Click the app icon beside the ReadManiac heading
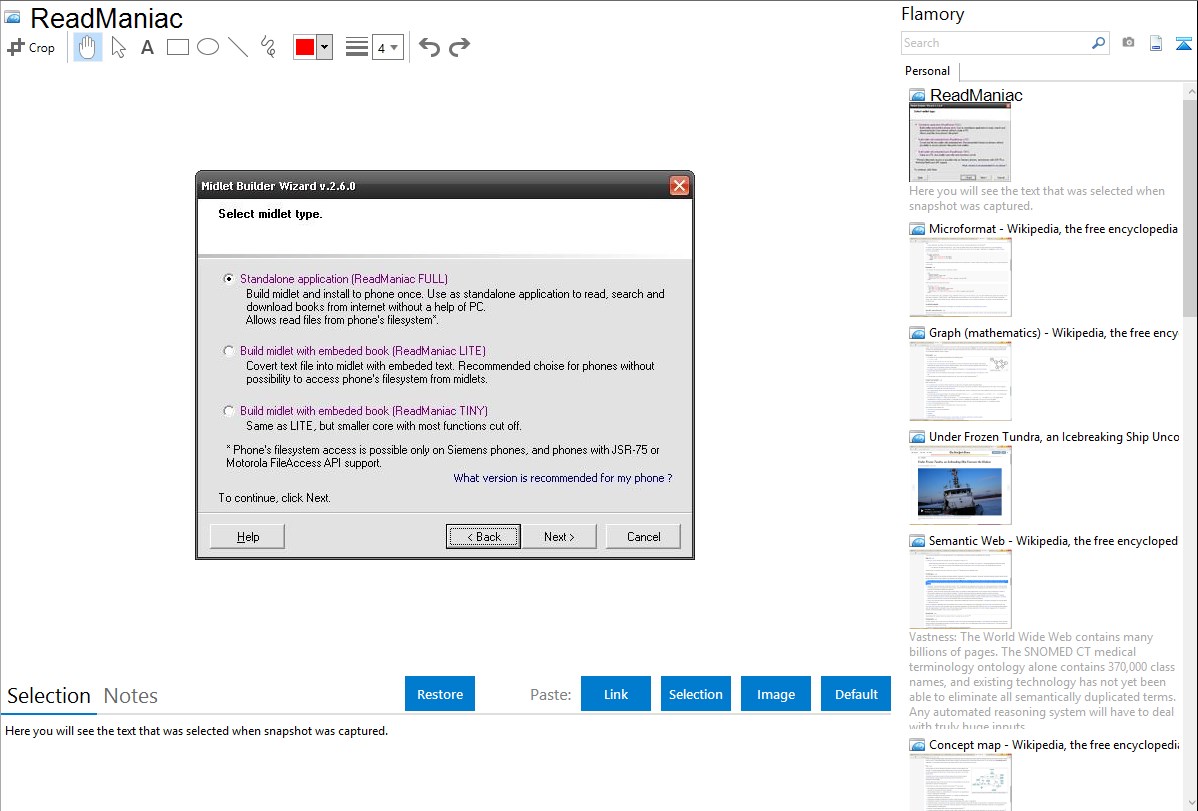This screenshot has width=1198, height=811. [x=12, y=17]
